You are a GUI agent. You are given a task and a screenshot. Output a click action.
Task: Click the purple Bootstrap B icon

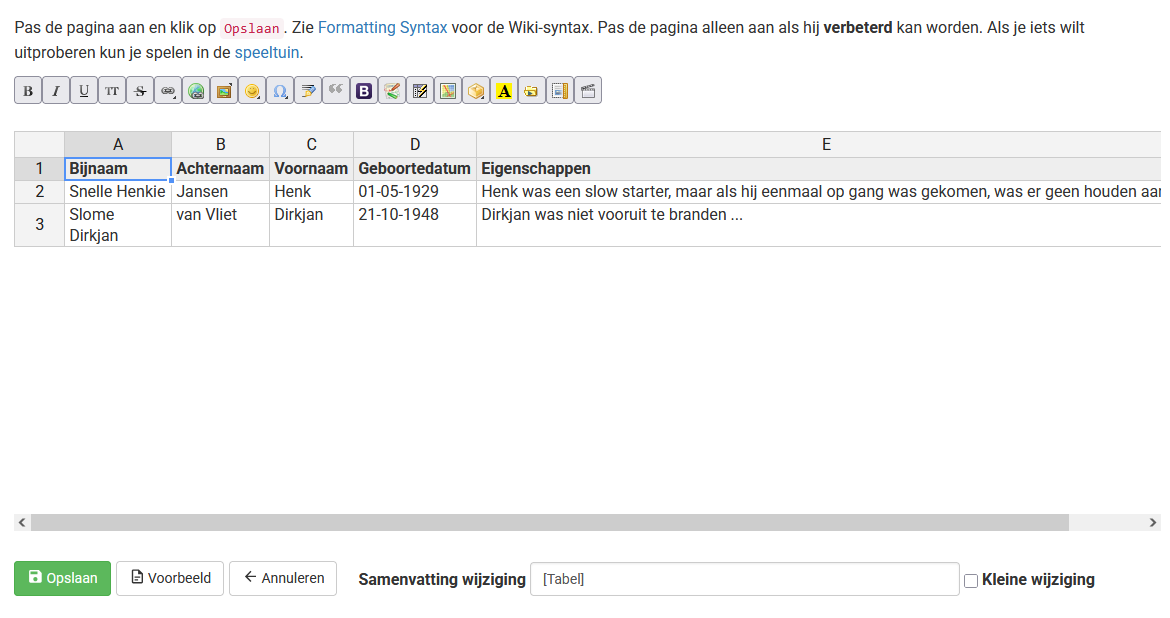(364, 91)
